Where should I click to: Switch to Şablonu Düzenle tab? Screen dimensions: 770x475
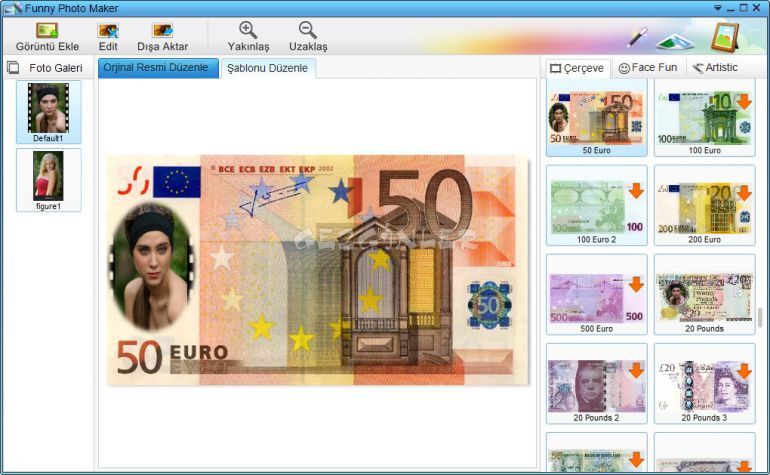(x=268, y=68)
